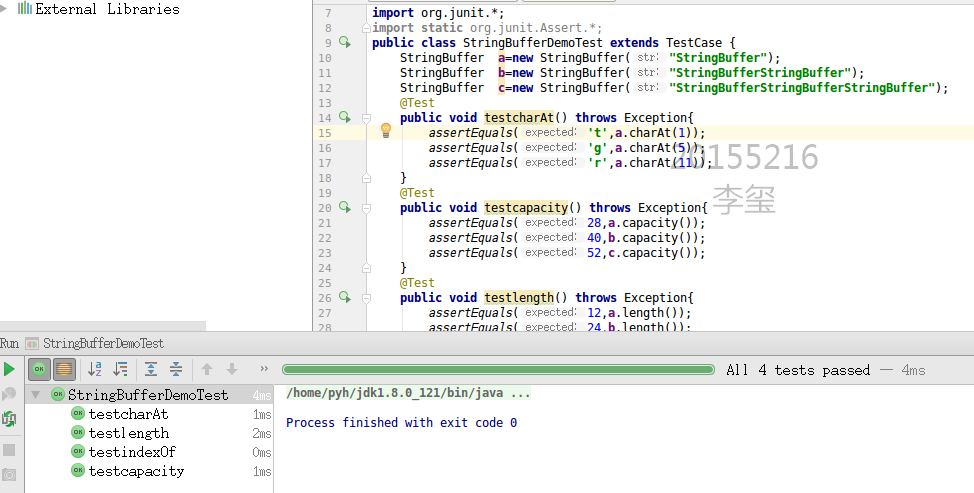The height and width of the screenshot is (493, 974).
Task: Click the grey stop square icon
Action: click(9, 450)
